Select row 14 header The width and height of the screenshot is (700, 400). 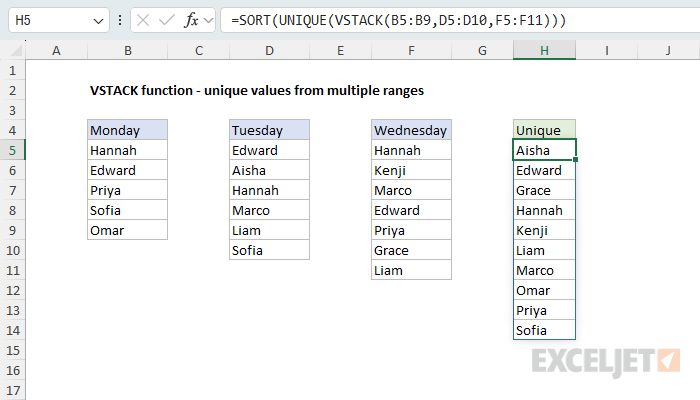click(12, 330)
